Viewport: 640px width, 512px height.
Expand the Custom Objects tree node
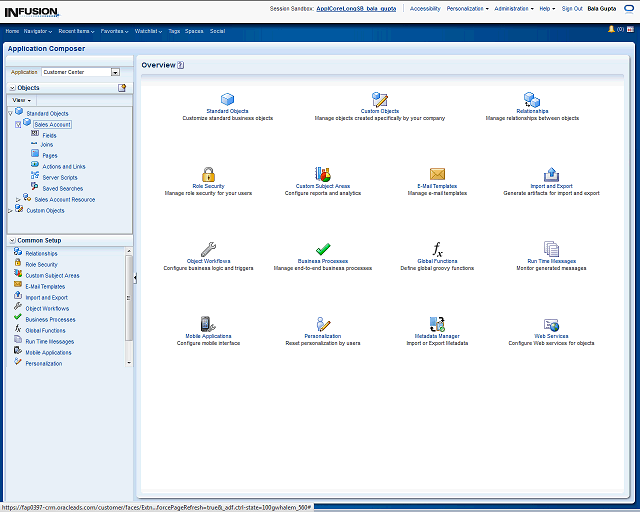[x=10, y=211]
